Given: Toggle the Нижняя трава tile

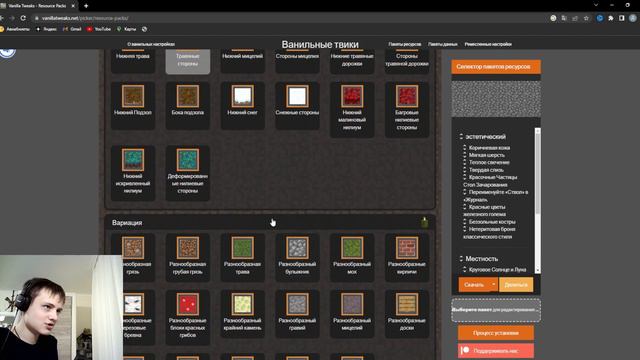Looking at the screenshot, I should 133,61.
